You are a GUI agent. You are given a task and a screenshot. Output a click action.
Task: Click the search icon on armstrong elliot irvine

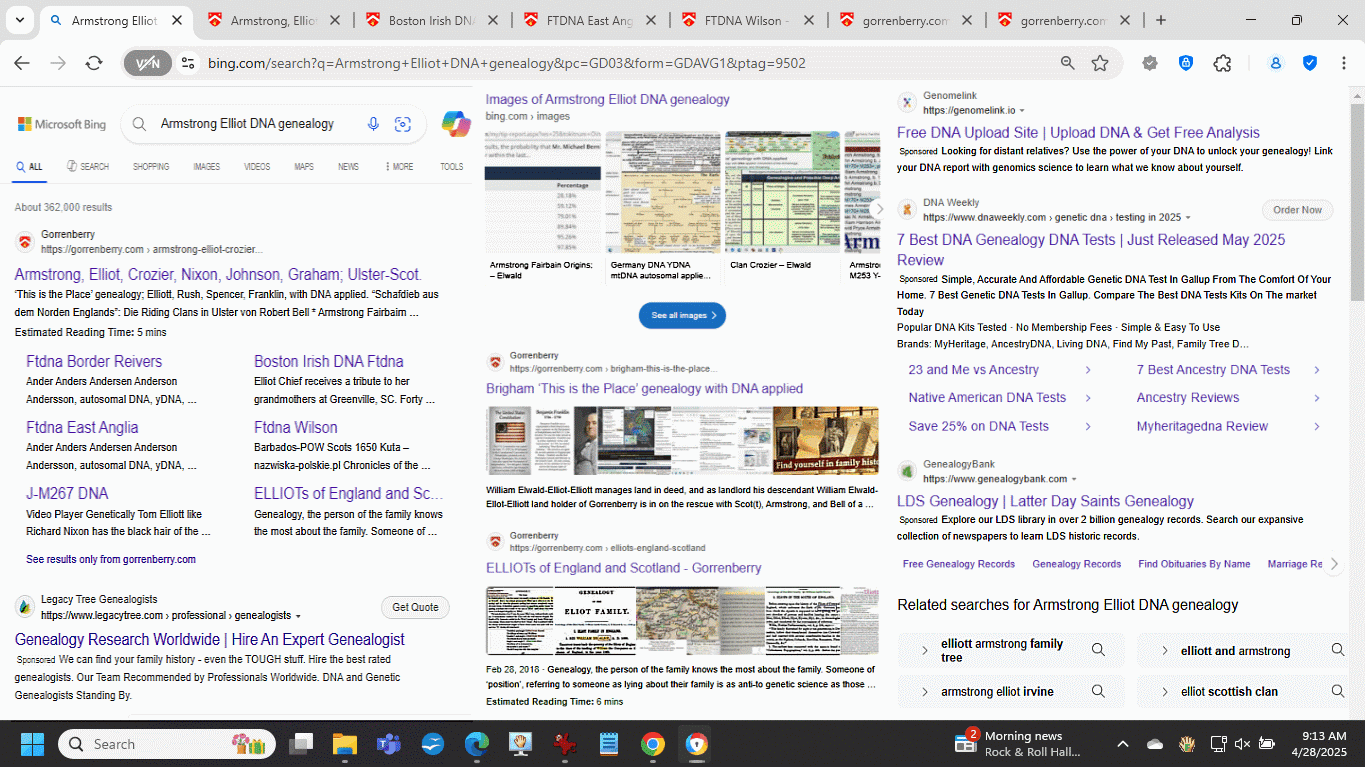click(1098, 691)
